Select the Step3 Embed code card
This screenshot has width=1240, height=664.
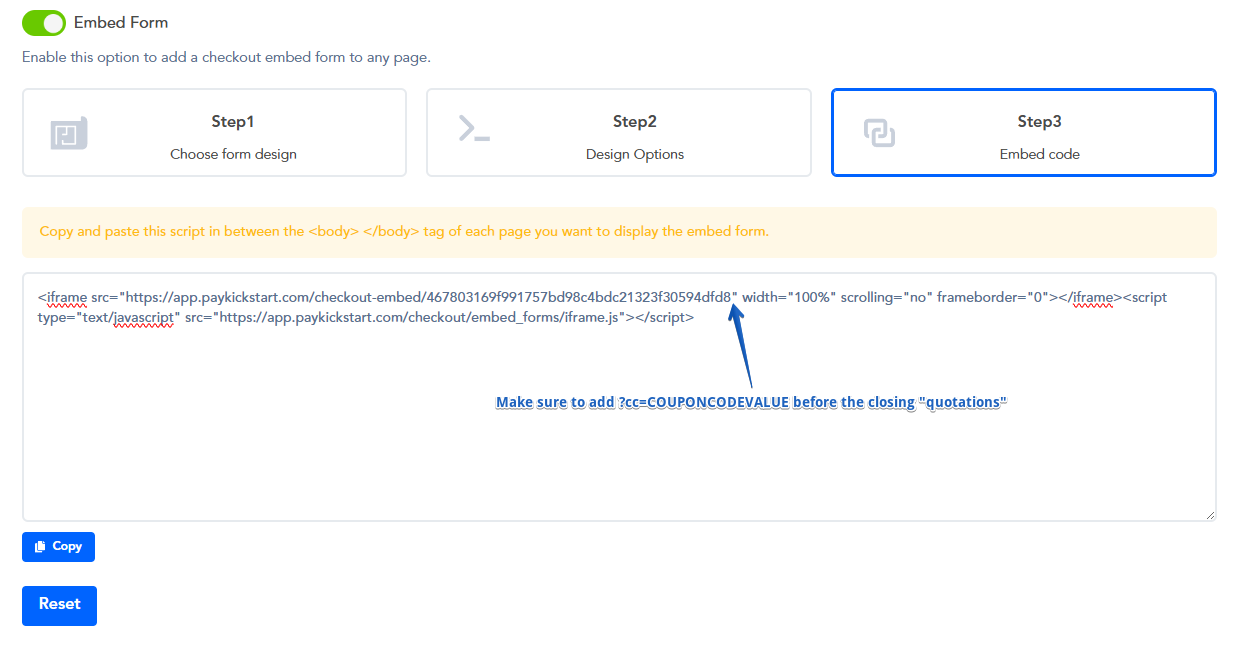pos(1024,133)
